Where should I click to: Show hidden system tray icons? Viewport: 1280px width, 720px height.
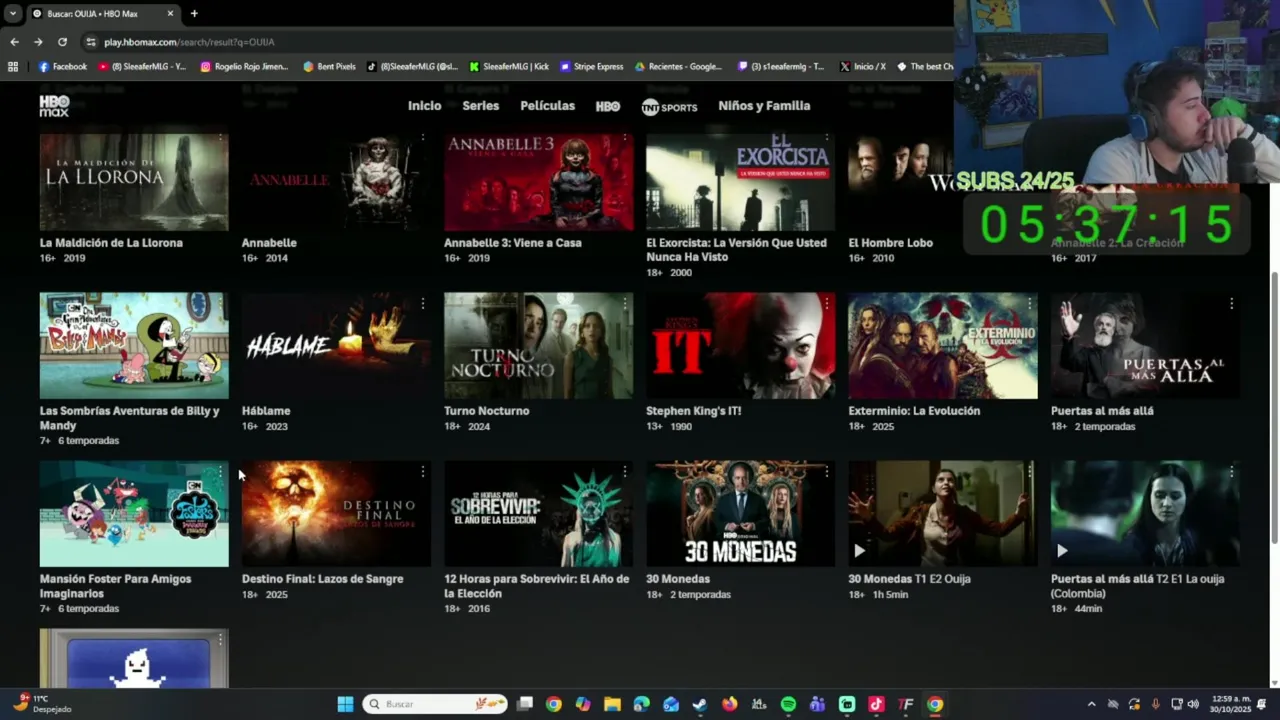click(1091, 704)
